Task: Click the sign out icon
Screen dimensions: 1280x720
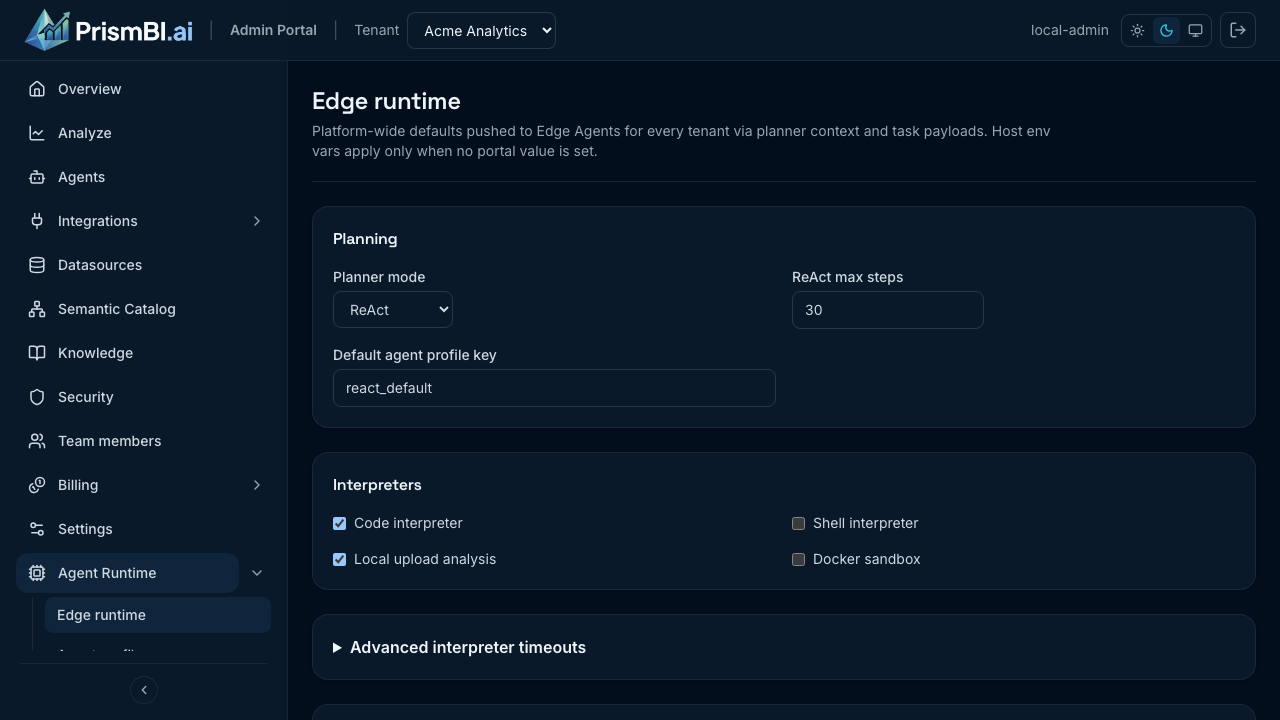Action: (x=1238, y=31)
